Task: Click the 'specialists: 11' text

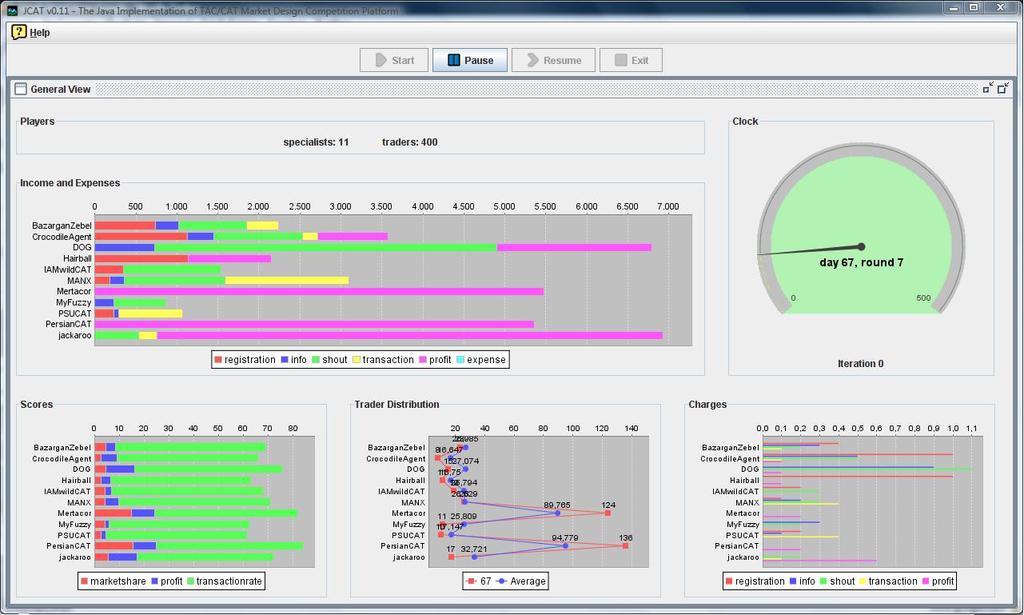Action: point(316,142)
